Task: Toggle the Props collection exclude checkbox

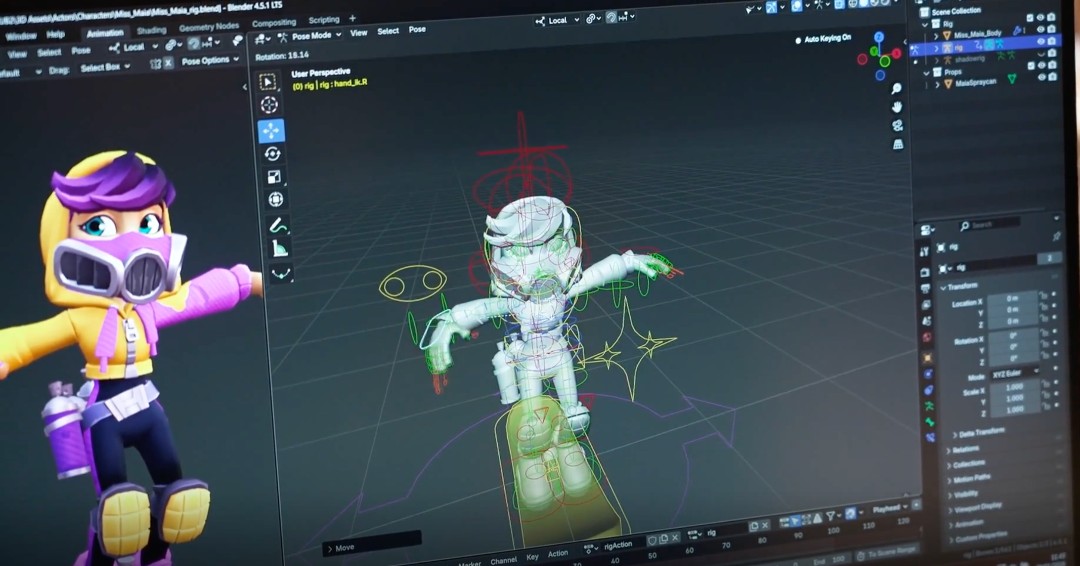Action: click(x=1030, y=66)
